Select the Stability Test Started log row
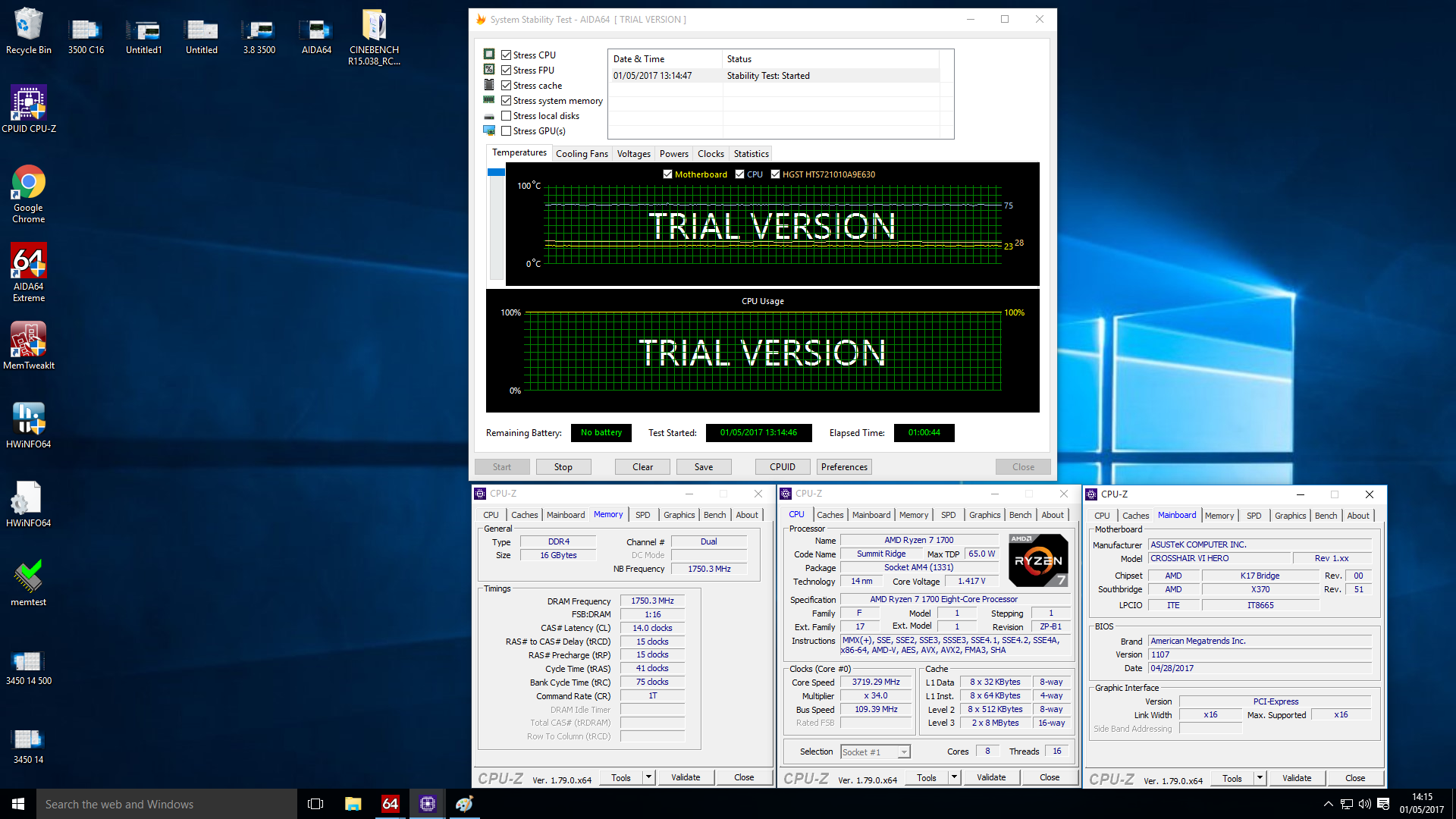 775,76
